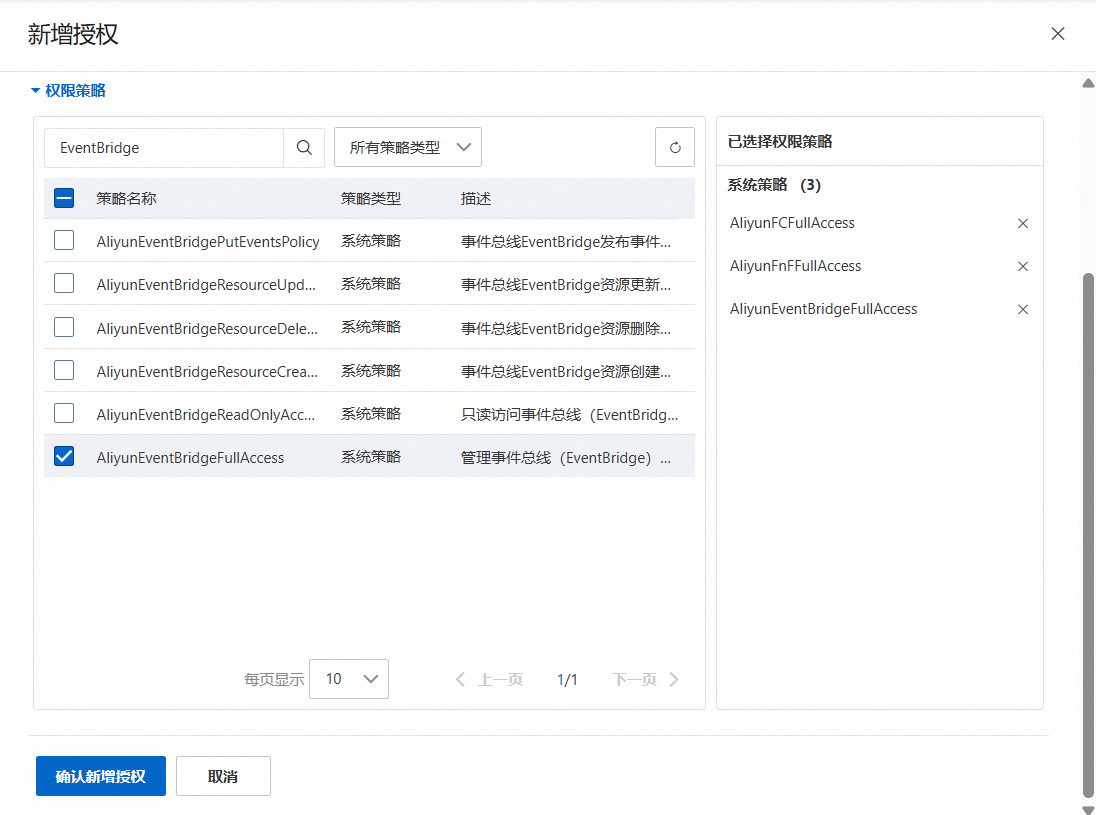This screenshot has height=815, width=1096.
Task: Click description 事件总线EventBridge资源更新...
Action: pos(565,284)
